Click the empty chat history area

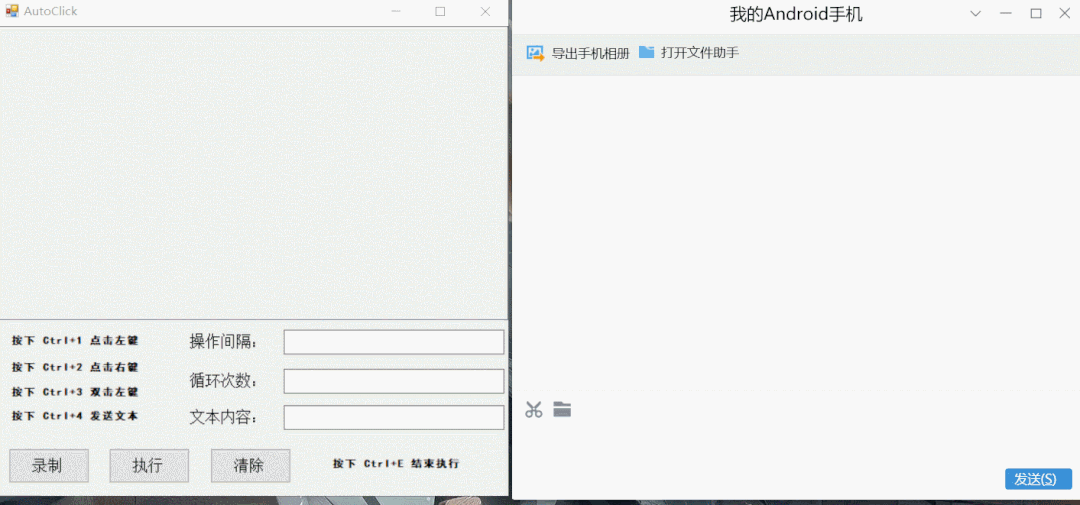point(796,232)
